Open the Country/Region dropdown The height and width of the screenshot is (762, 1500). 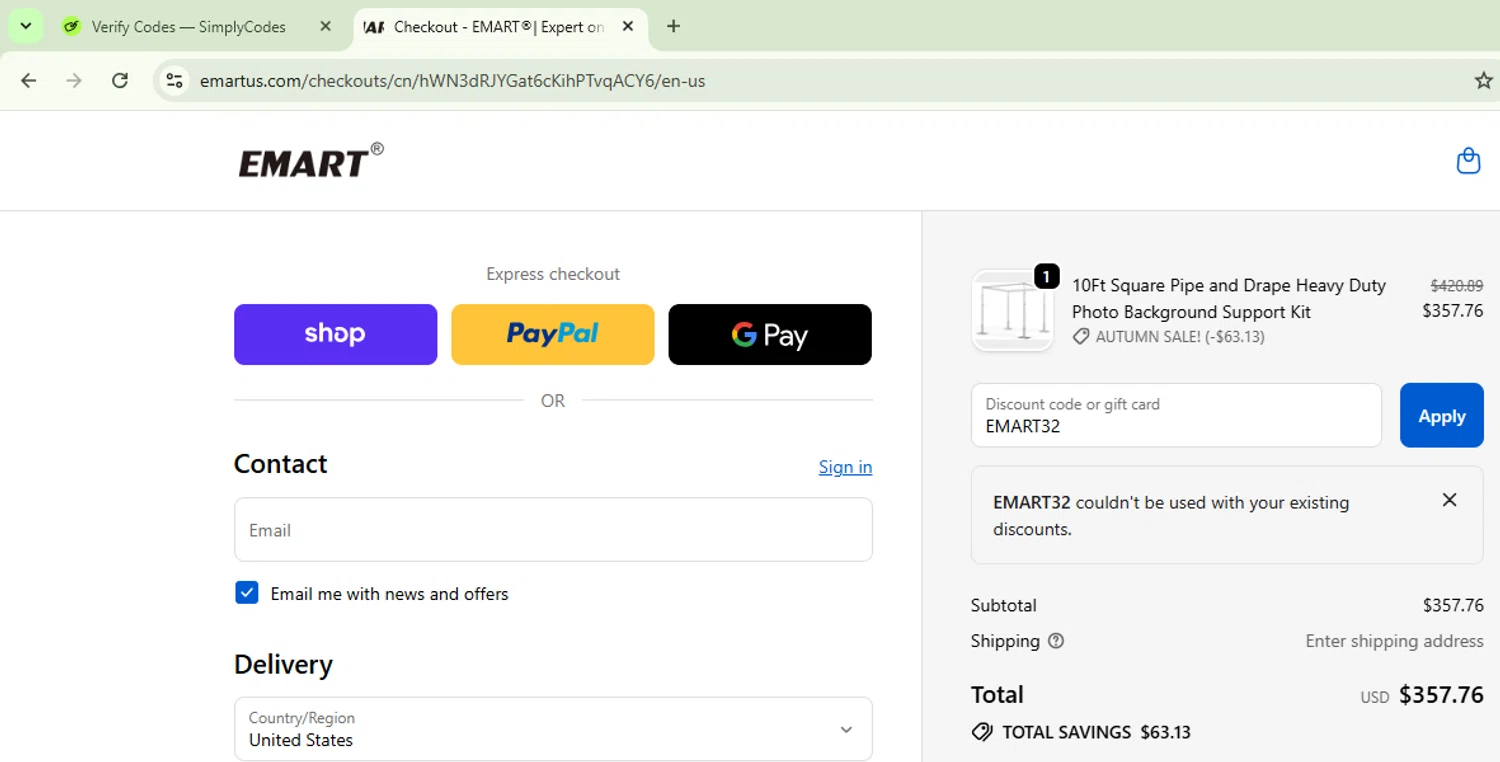[553, 729]
